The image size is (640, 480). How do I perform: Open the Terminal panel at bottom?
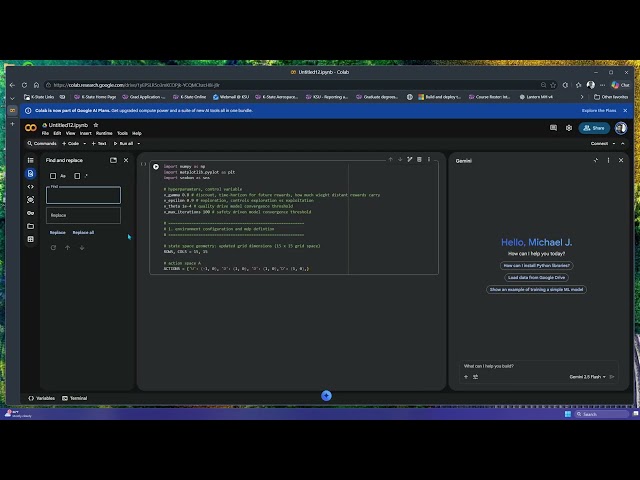pyautogui.click(x=75, y=398)
